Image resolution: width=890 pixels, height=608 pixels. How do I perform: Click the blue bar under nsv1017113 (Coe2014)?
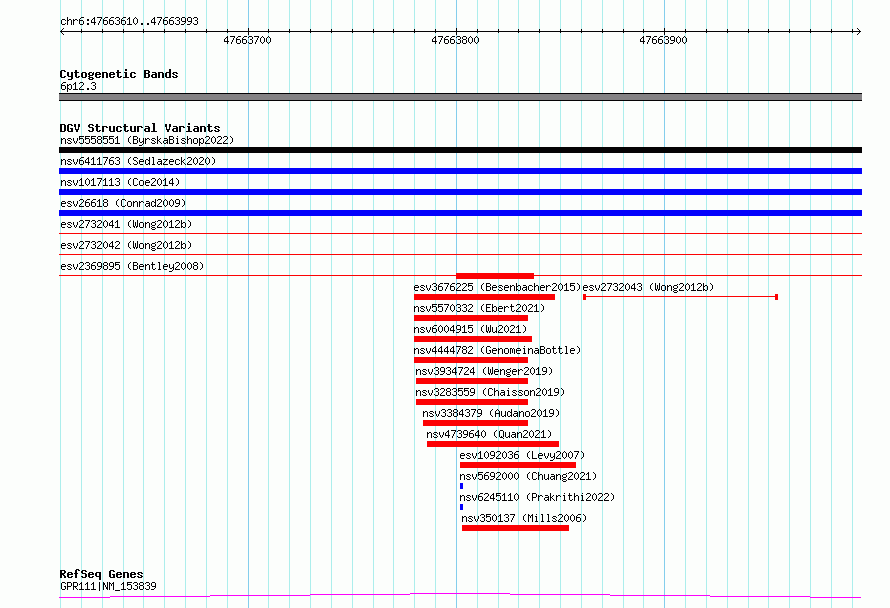tap(460, 192)
